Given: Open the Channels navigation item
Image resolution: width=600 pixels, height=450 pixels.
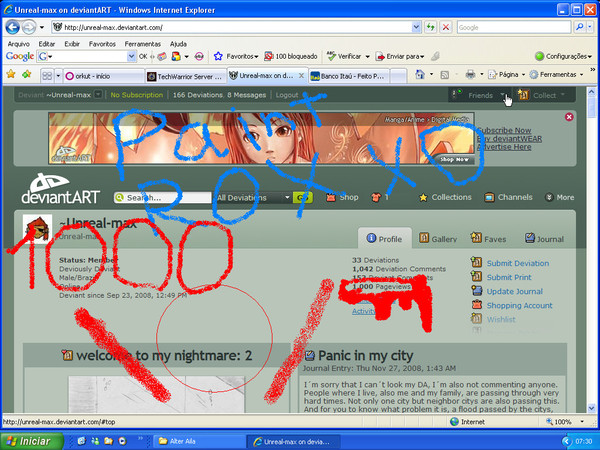Looking at the screenshot, I should 509,197.
